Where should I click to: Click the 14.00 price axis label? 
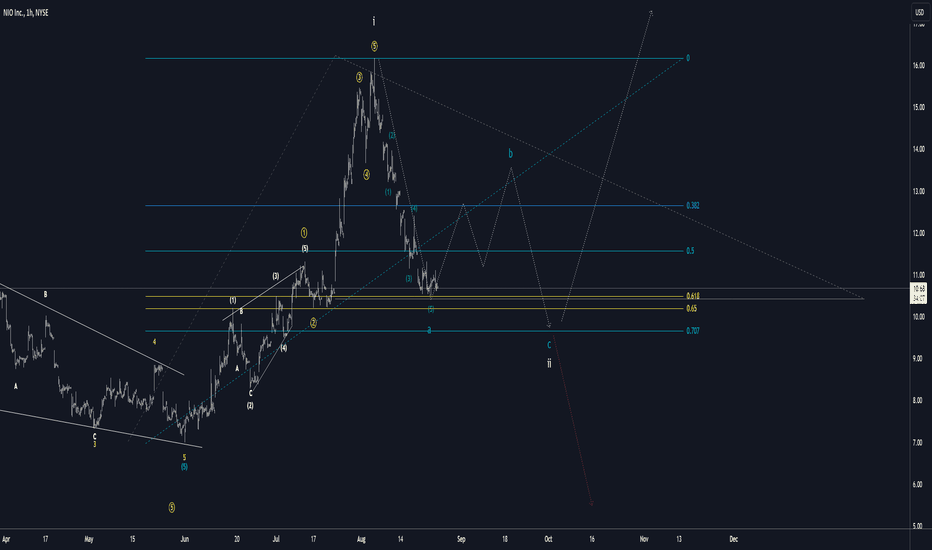click(918, 149)
